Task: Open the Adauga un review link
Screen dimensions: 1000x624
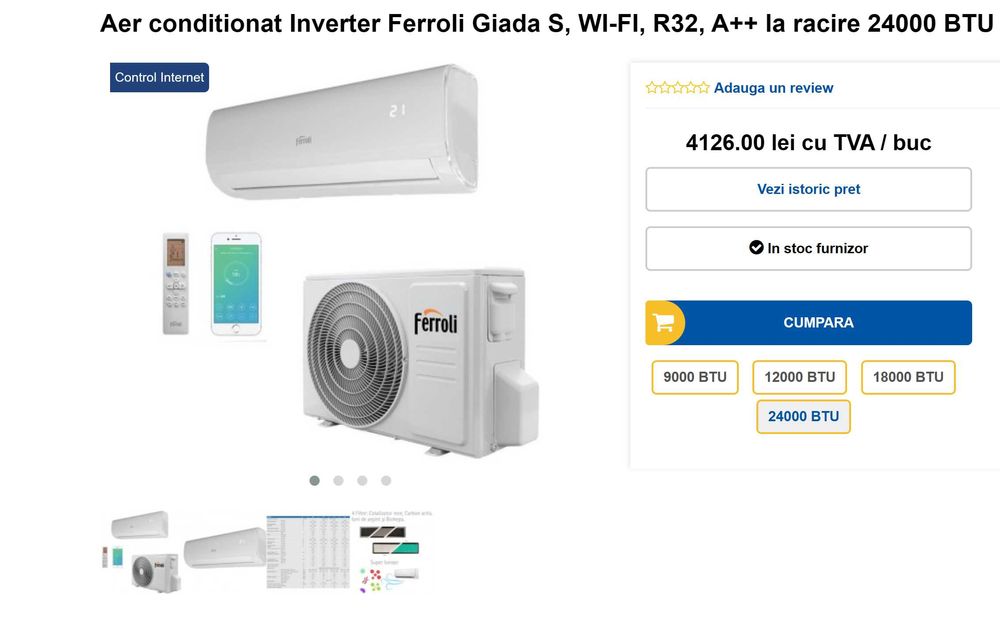Action: tap(773, 88)
